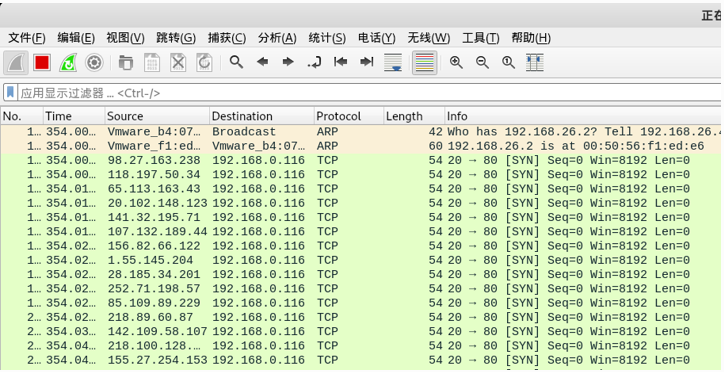Viewport: 724px width, 372px height.
Task: Open the 帮助(H) menu
Action: tap(531, 38)
